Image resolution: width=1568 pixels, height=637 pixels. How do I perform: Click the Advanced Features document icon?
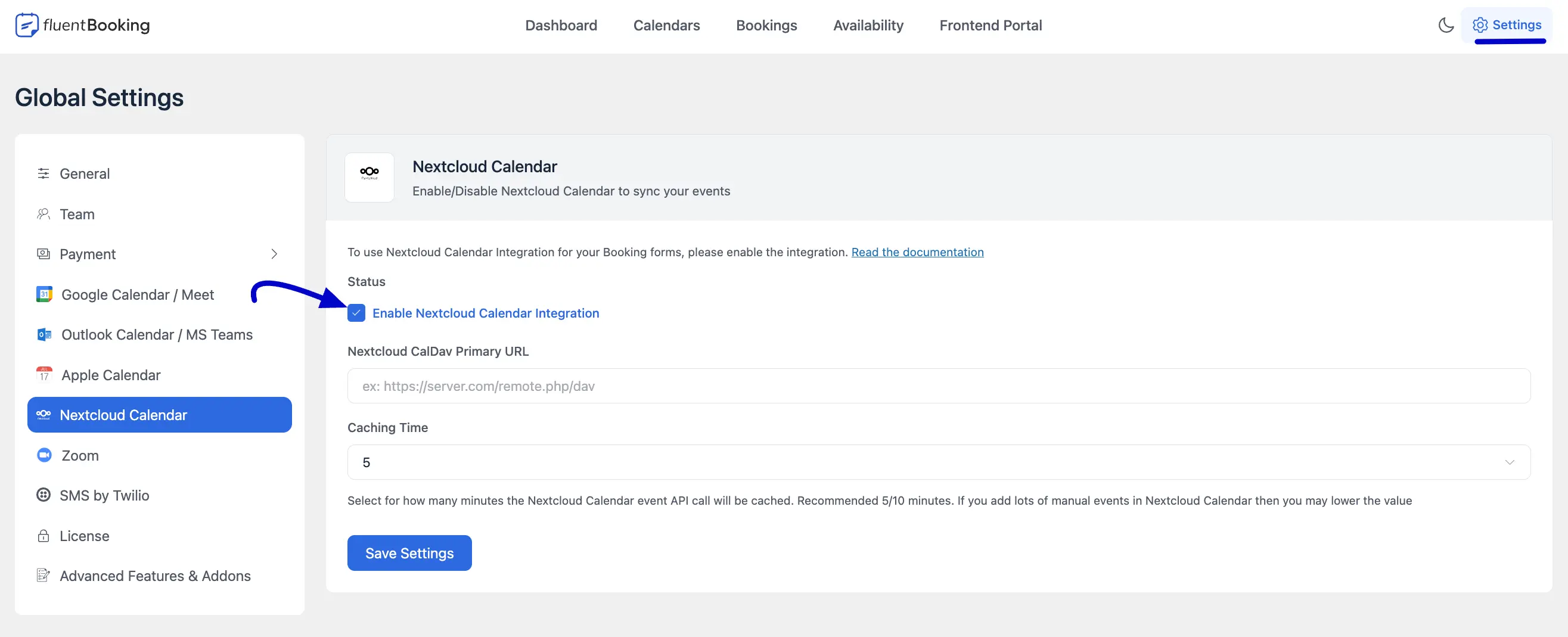click(44, 576)
